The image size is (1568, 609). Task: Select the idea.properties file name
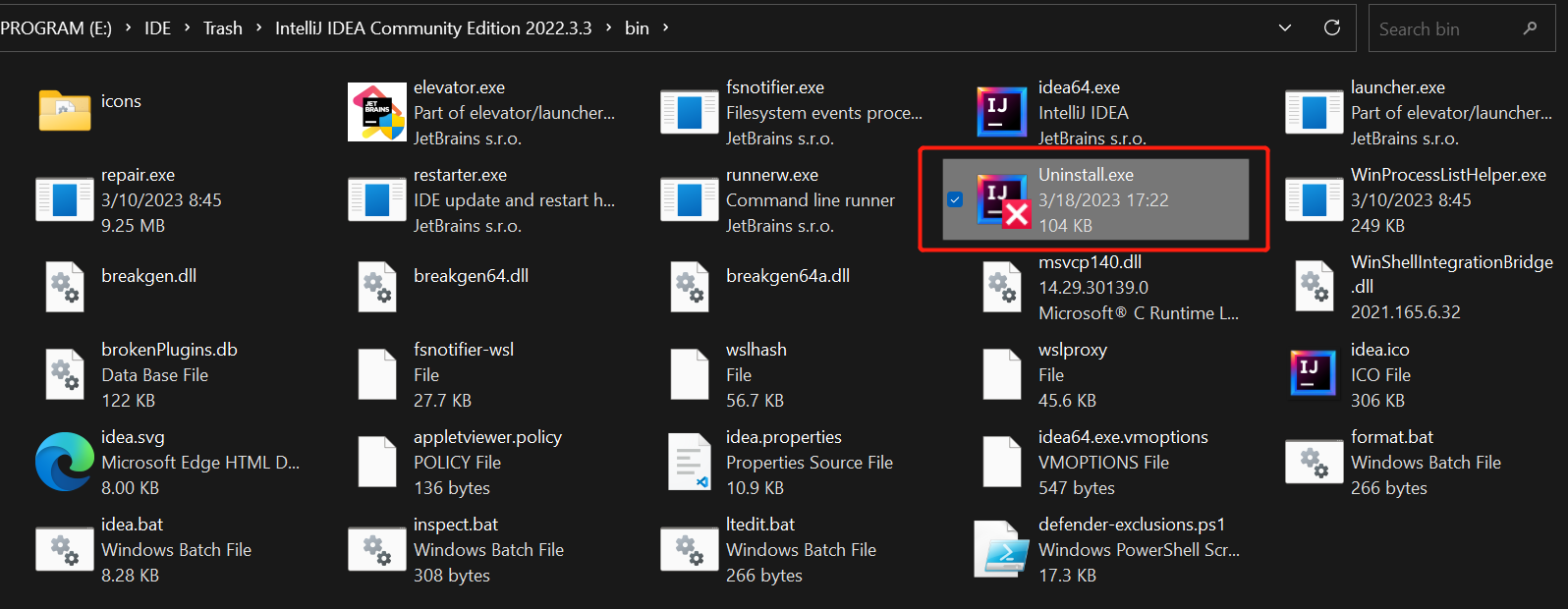(784, 437)
